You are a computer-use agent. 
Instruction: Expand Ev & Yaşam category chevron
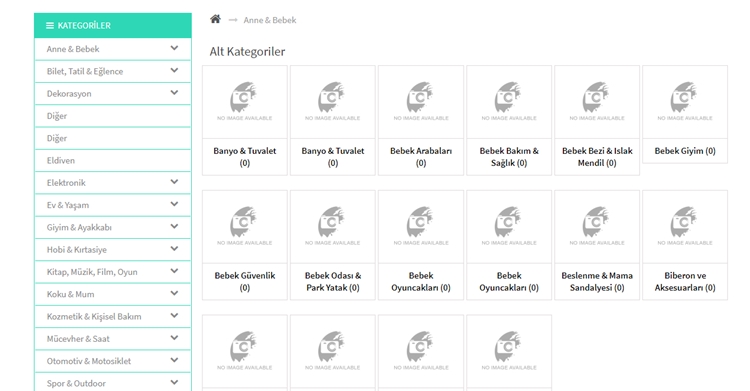pyautogui.click(x=174, y=204)
